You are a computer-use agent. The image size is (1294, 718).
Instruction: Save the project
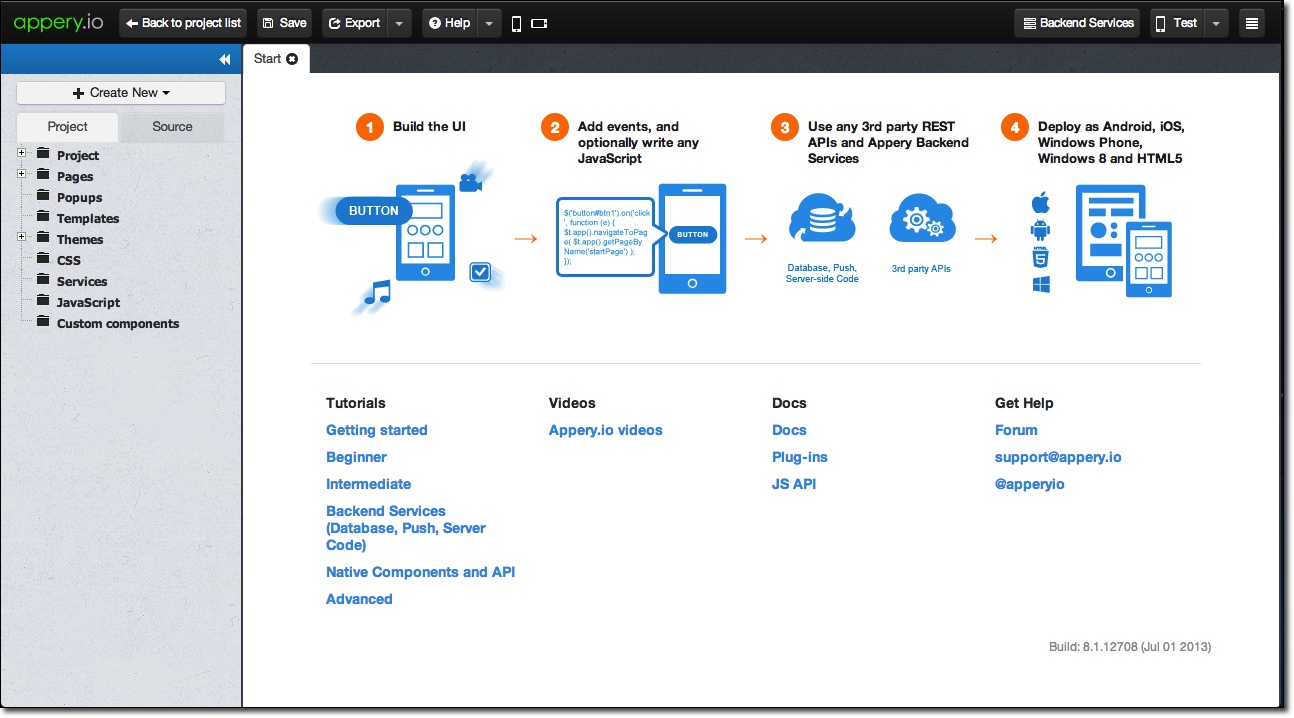click(284, 23)
